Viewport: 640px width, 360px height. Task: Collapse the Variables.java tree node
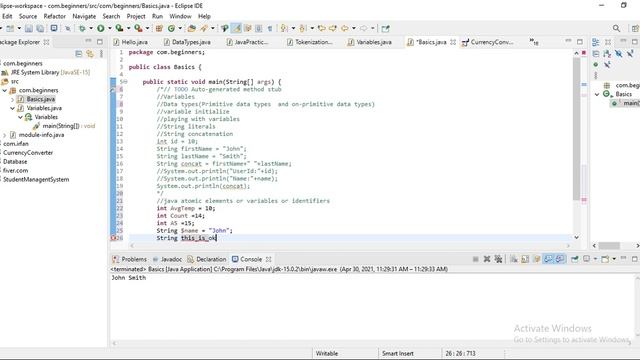tap(12, 108)
